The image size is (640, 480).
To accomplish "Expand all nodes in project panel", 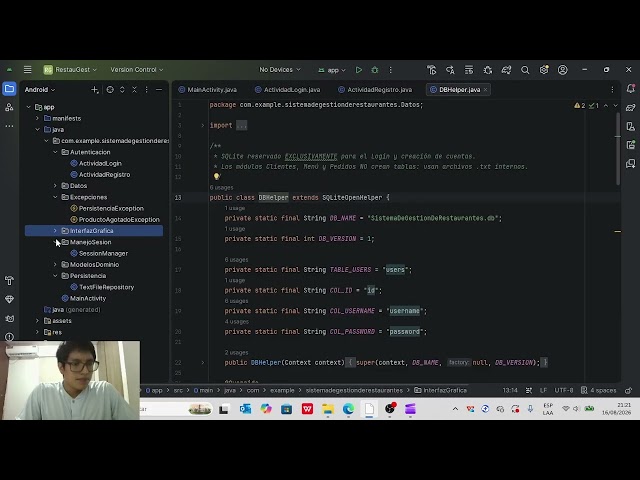I will [122, 89].
